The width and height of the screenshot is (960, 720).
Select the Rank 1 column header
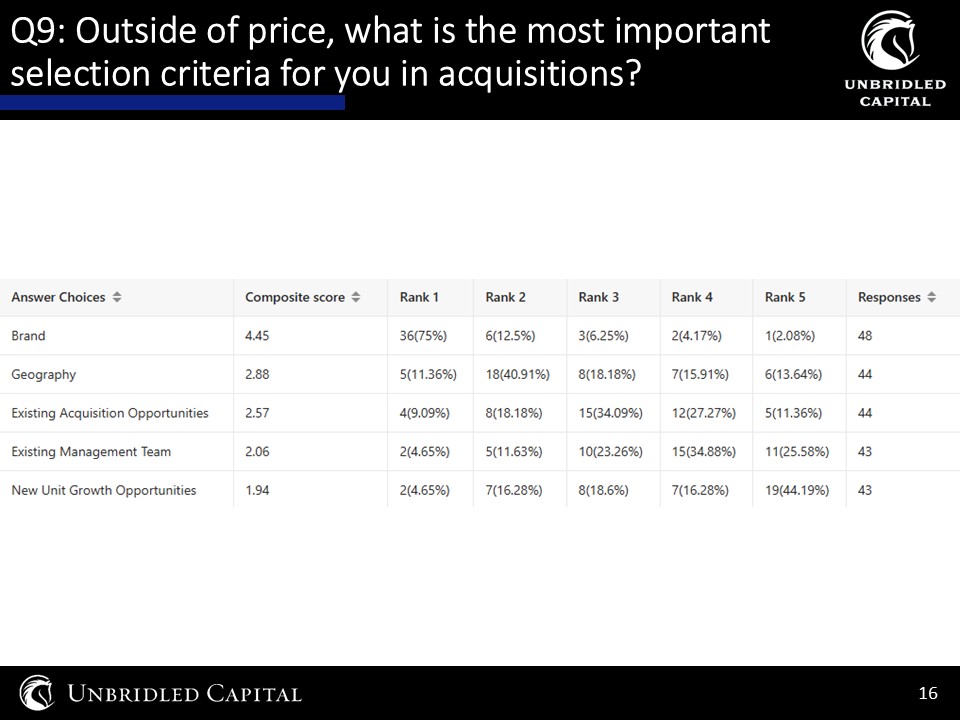(x=419, y=297)
